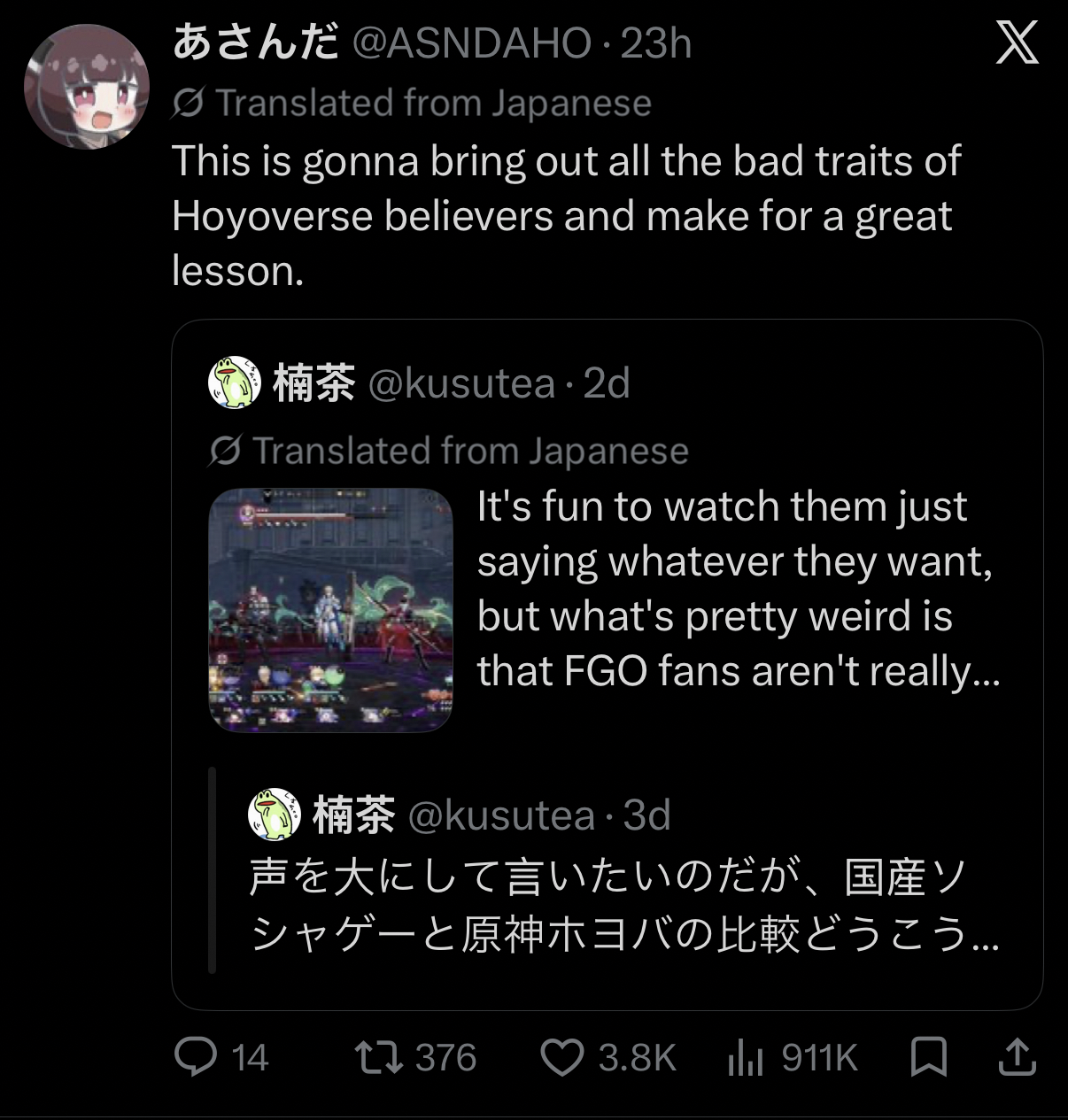Open the game screenshot thumbnail

tap(330, 610)
